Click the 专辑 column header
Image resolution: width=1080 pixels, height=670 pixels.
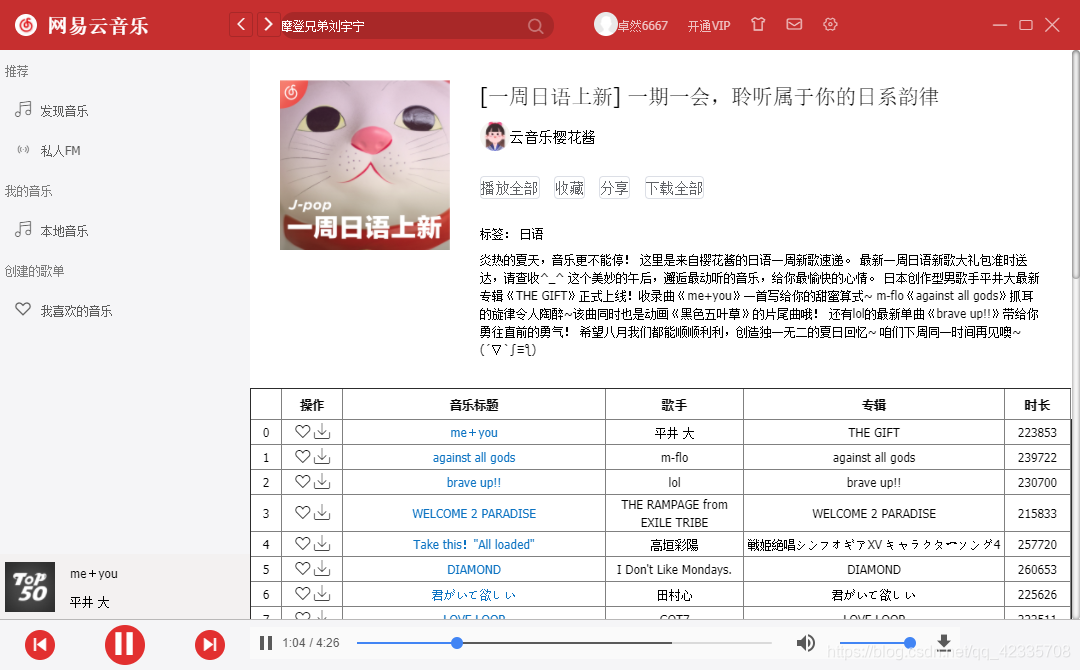[x=874, y=405]
